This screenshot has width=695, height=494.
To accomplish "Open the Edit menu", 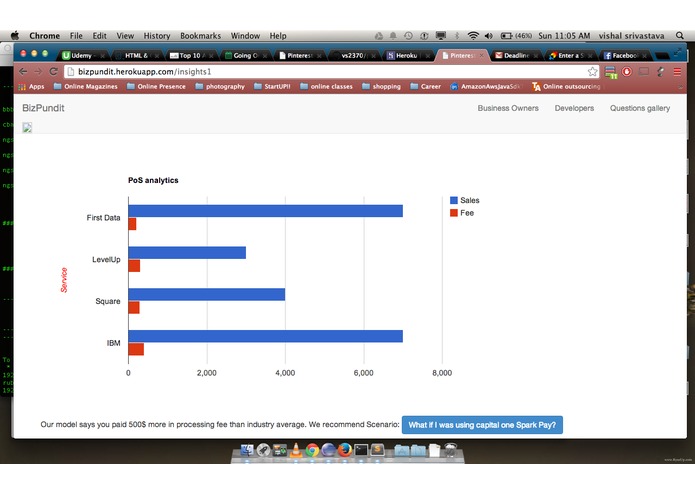I will 99,35.
